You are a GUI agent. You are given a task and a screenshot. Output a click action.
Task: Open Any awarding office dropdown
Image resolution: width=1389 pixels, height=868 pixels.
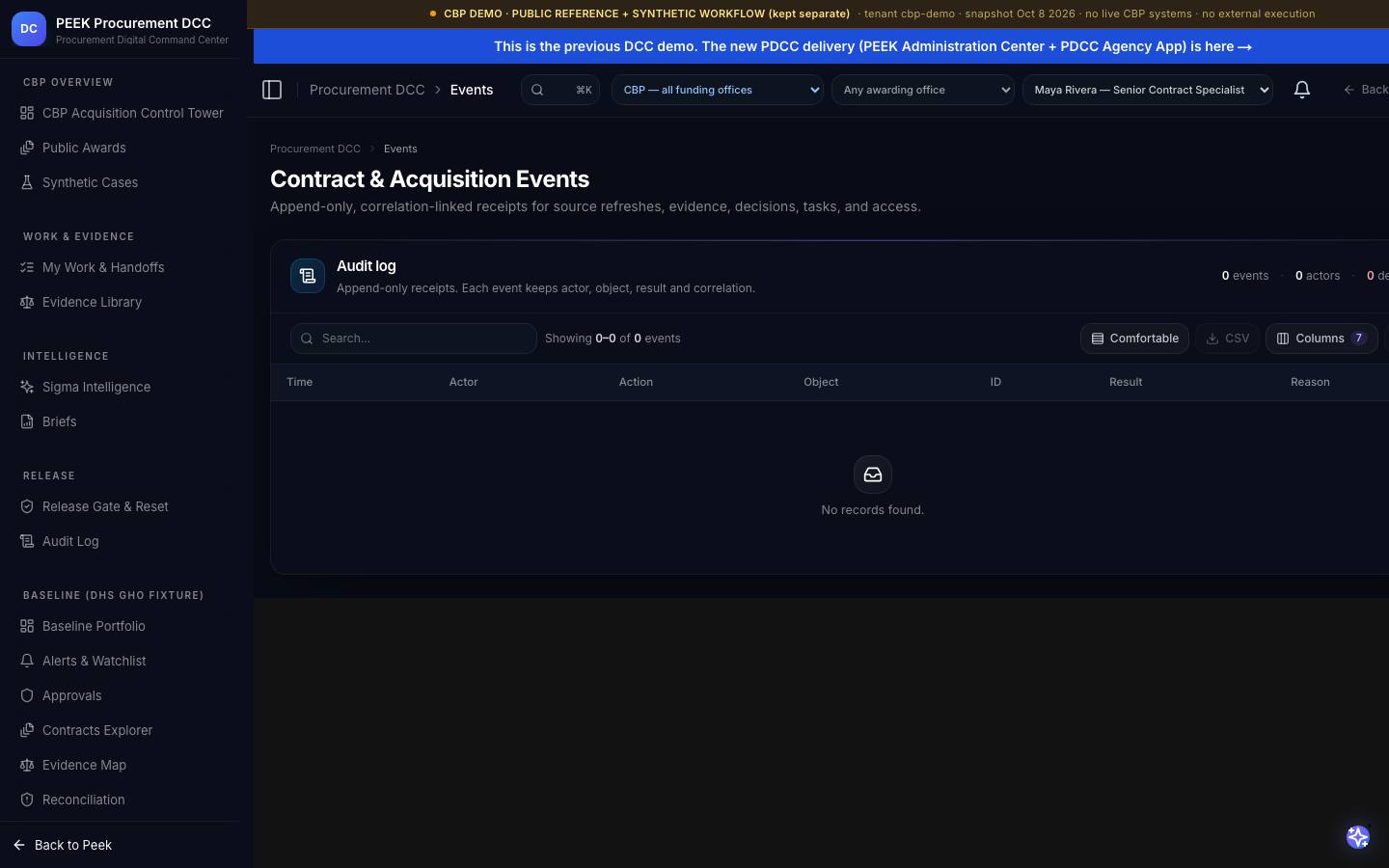[923, 90]
